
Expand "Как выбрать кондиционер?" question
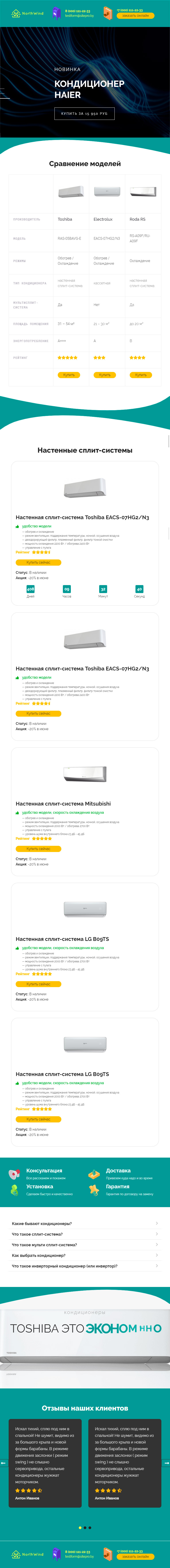(85, 1255)
